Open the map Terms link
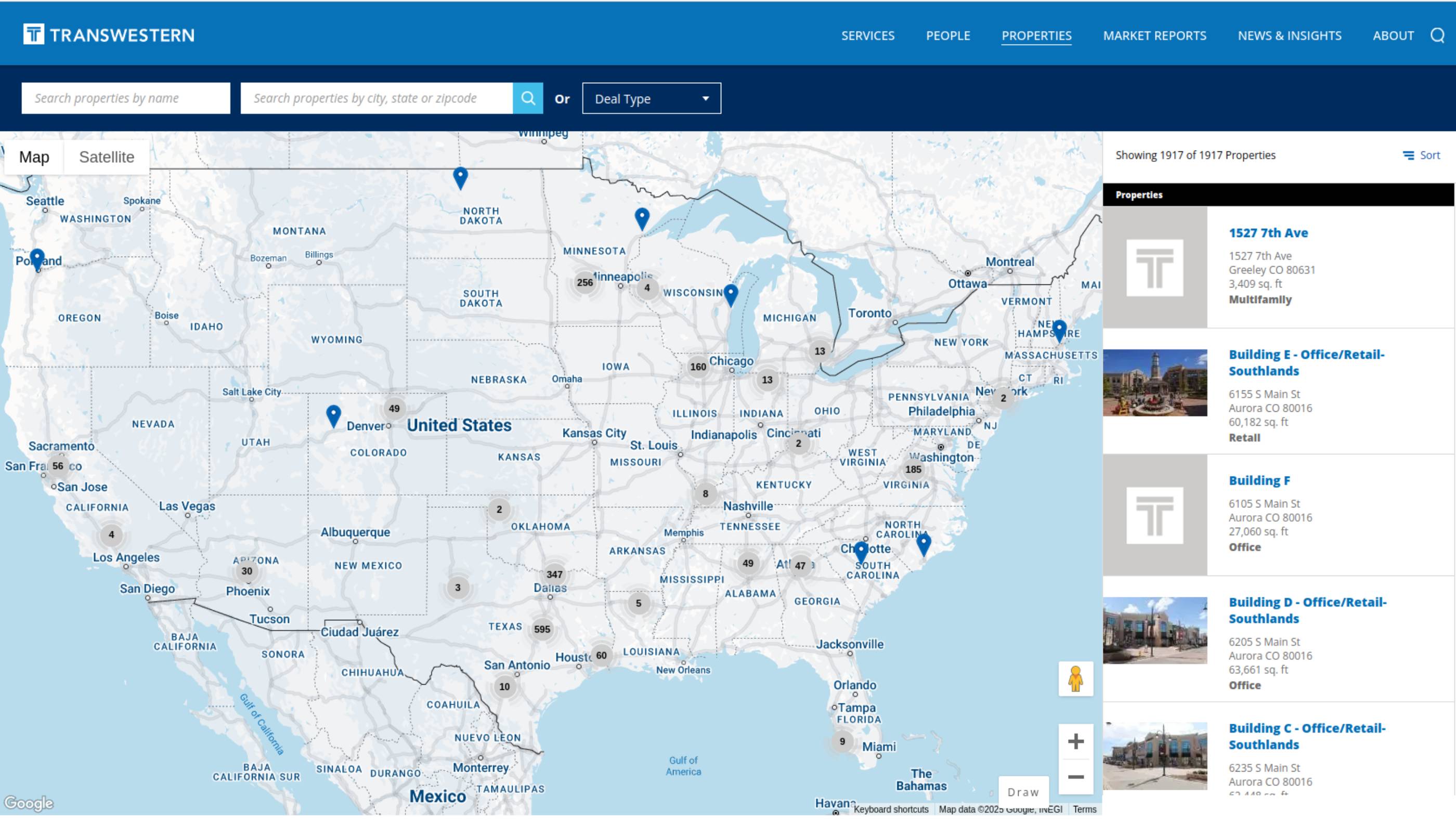The height and width of the screenshot is (822, 1456). click(1084, 809)
